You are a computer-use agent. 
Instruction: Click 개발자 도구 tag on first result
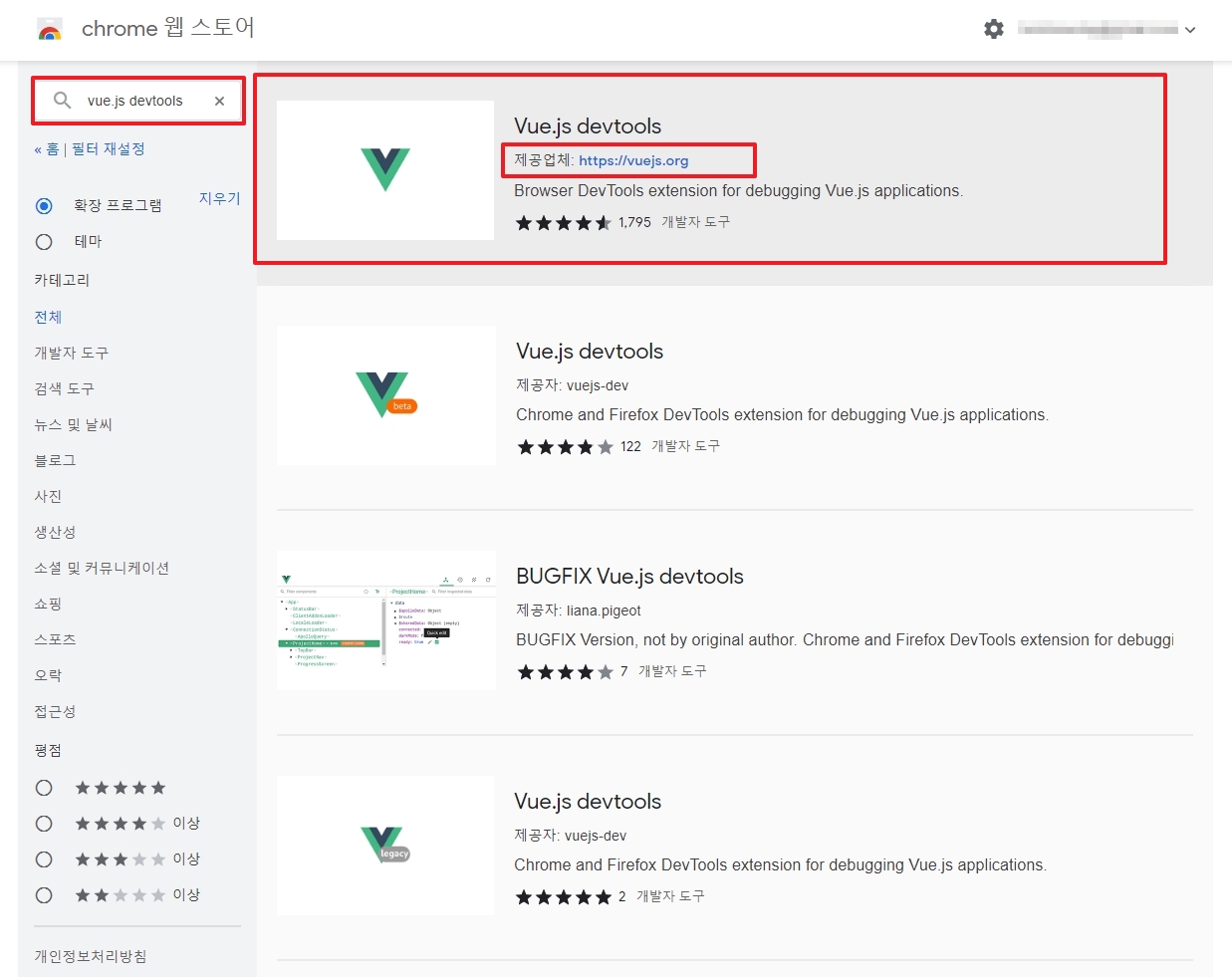(696, 222)
